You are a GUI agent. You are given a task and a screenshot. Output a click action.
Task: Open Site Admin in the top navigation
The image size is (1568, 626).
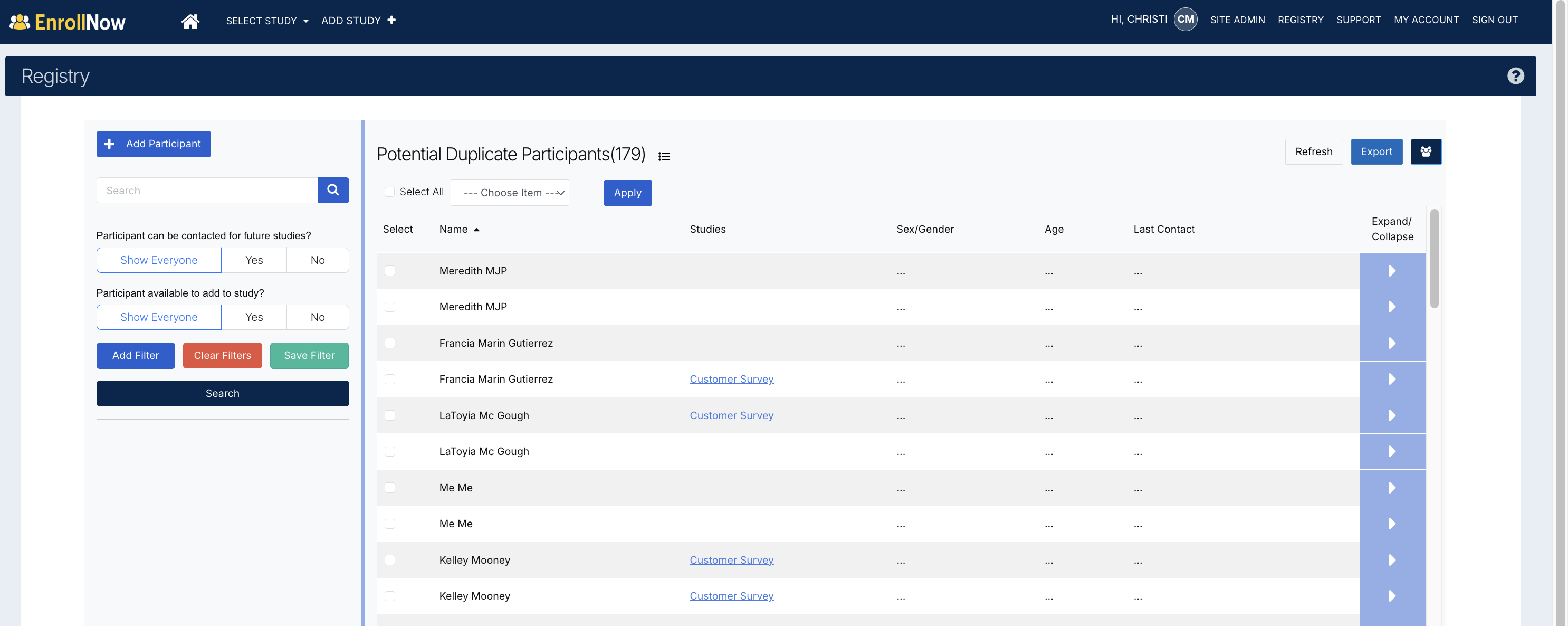coord(1238,20)
